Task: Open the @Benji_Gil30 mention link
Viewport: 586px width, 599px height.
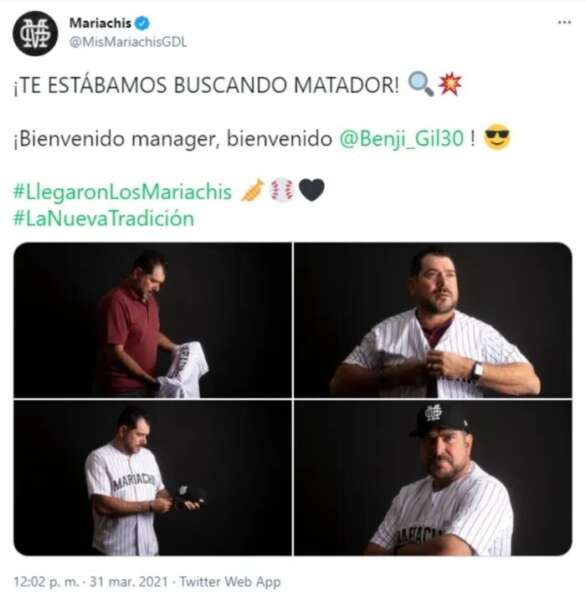Action: point(401,138)
